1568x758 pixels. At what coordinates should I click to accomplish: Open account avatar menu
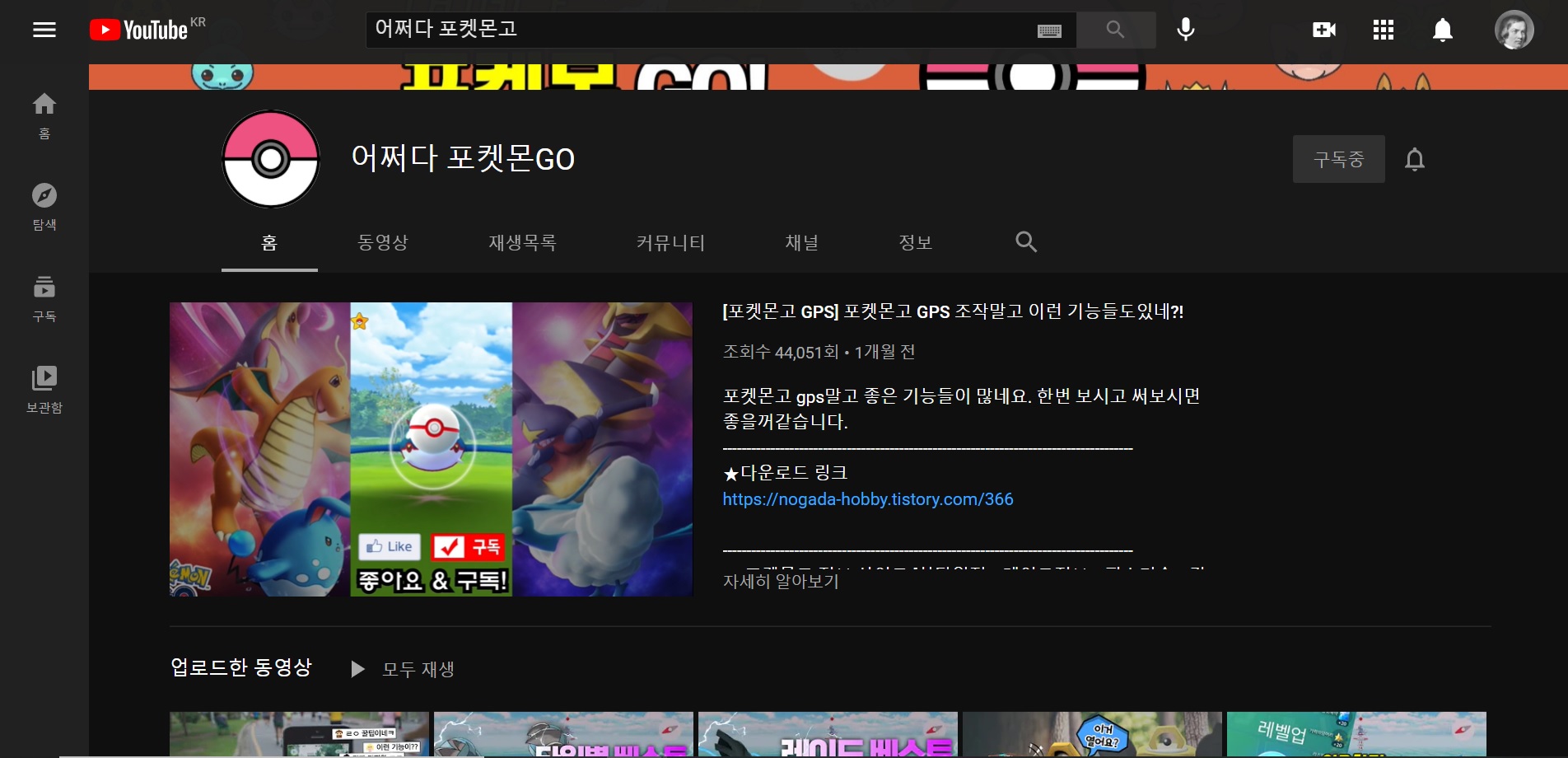click(x=1514, y=30)
